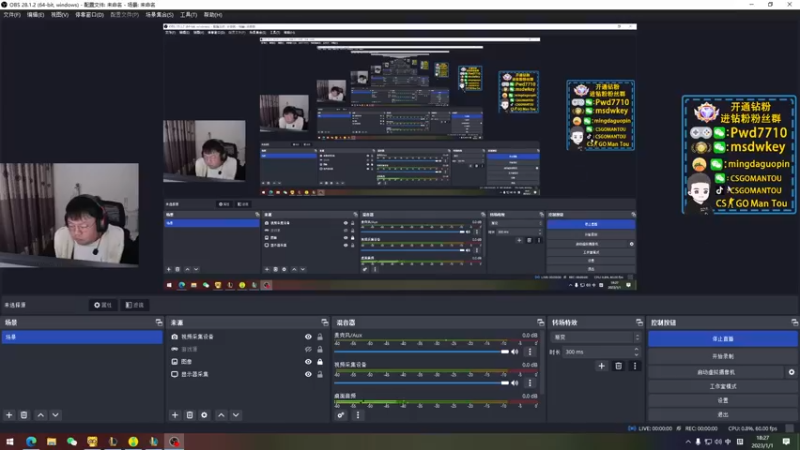This screenshot has height=450, width=800.
Task: Open source 滤镜 filters button
Action: click(x=135, y=305)
